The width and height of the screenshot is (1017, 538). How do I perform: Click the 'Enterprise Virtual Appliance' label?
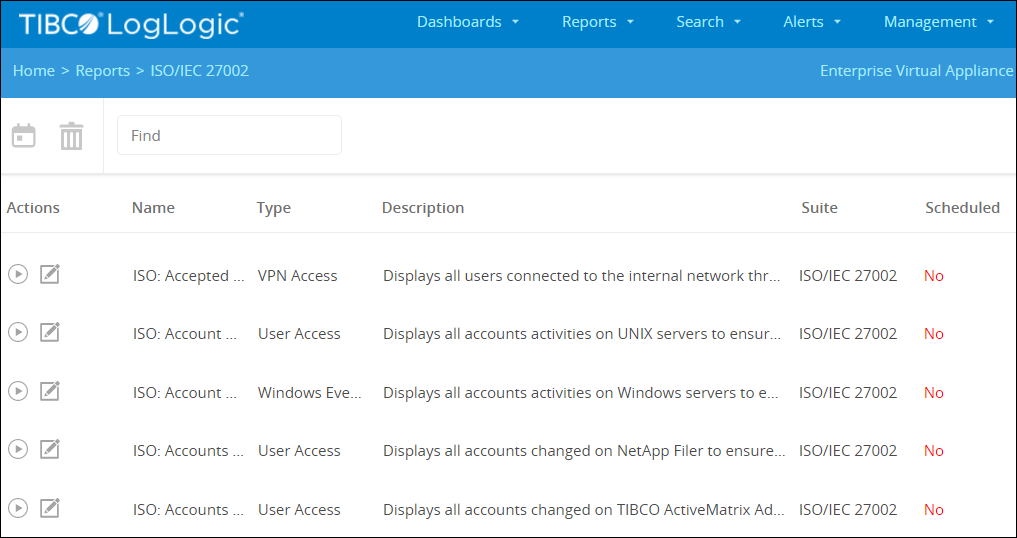pos(916,71)
